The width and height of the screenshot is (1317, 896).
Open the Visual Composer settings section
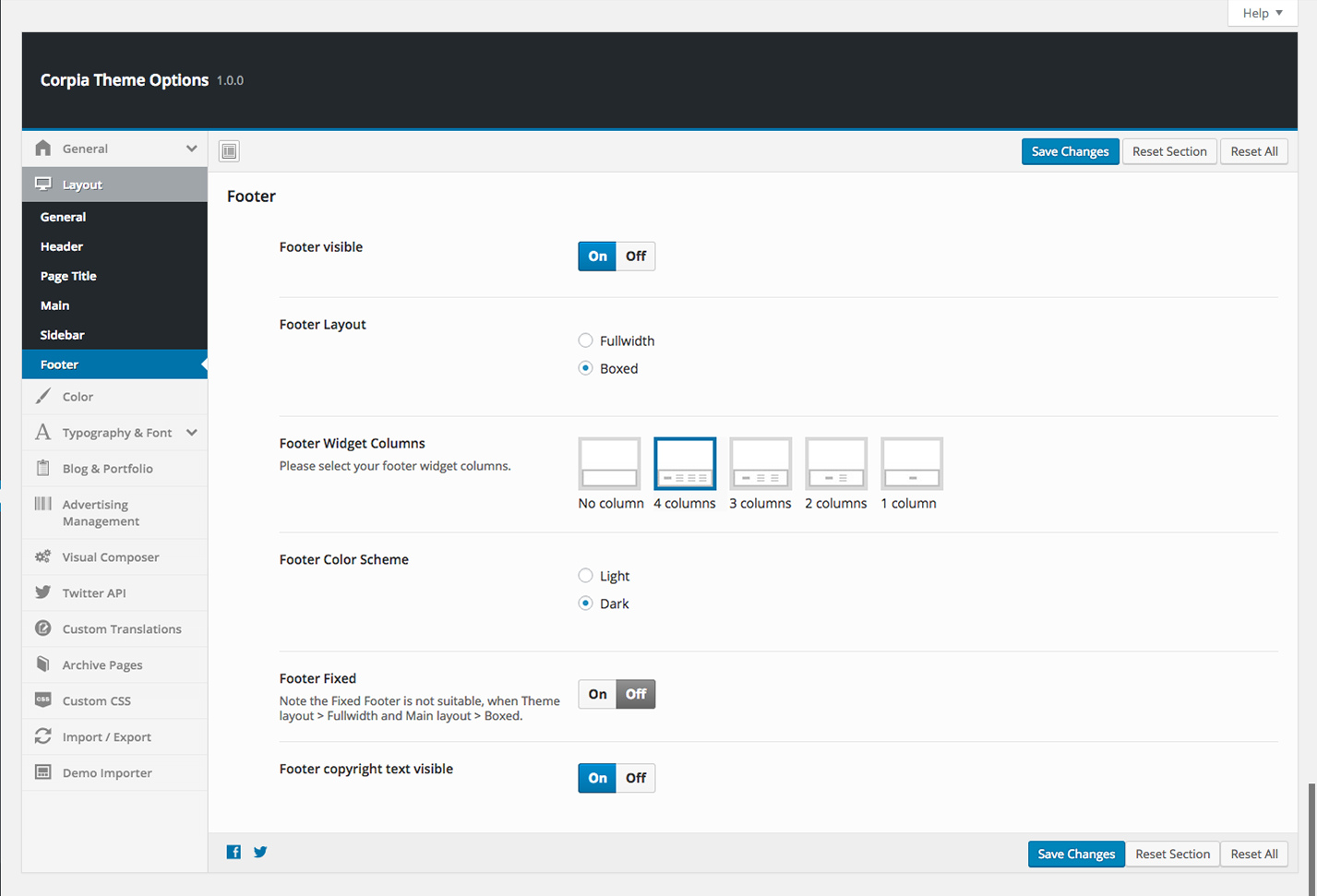(110, 557)
